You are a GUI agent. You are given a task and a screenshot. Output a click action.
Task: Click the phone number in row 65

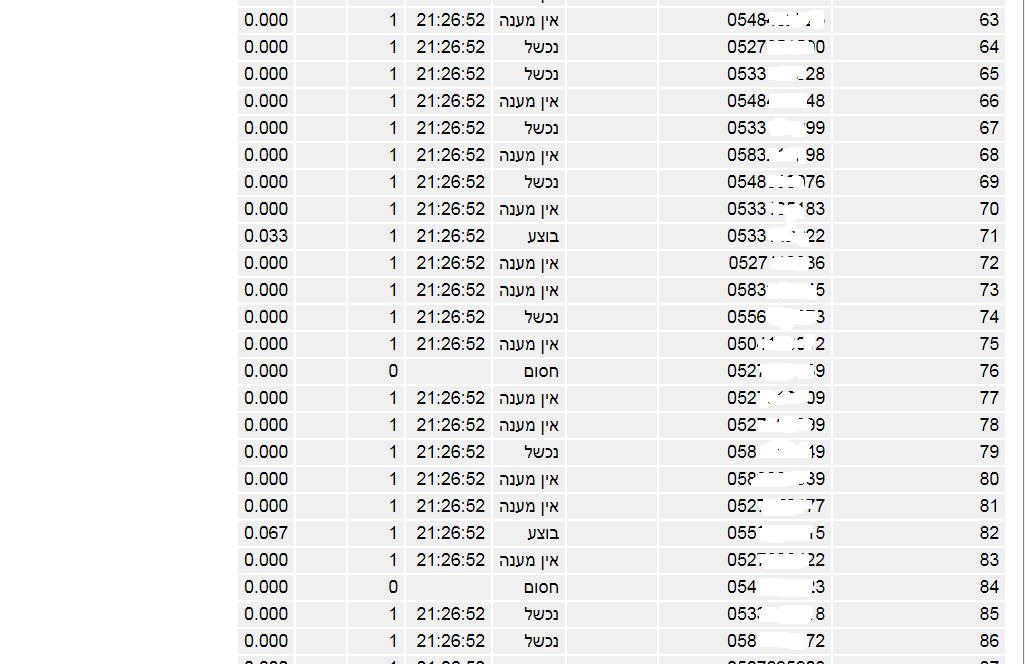776,74
